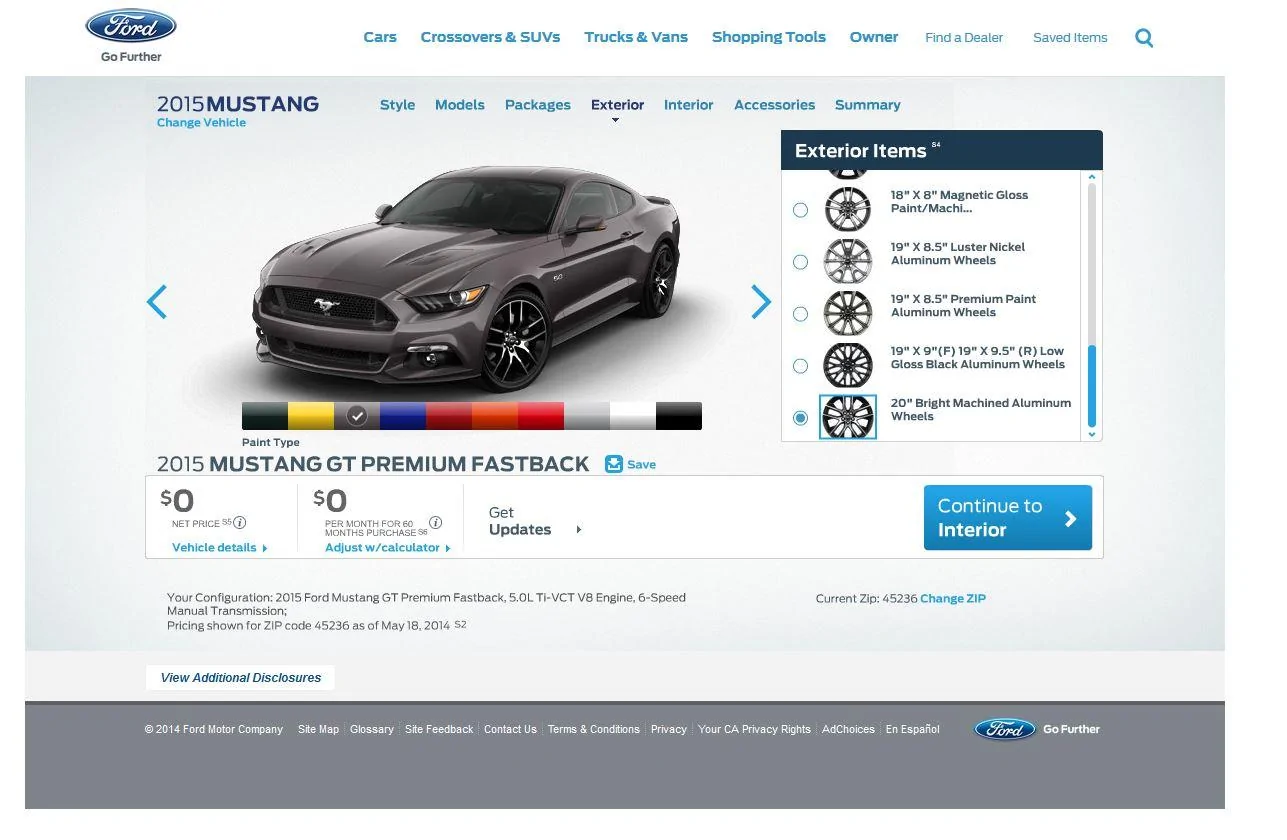Open the Crossovers & SUVs menu

tap(490, 37)
